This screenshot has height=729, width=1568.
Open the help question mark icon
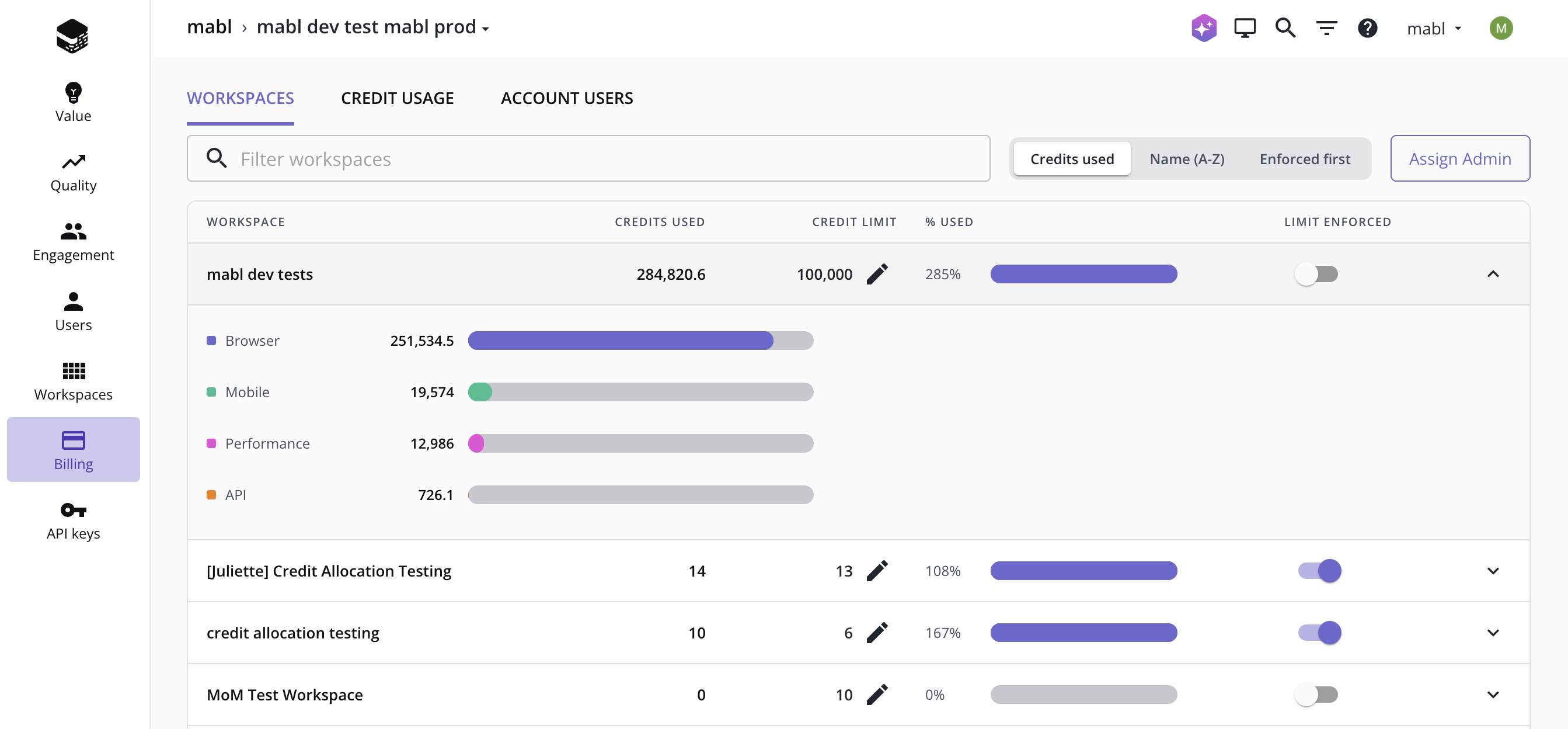[1367, 28]
